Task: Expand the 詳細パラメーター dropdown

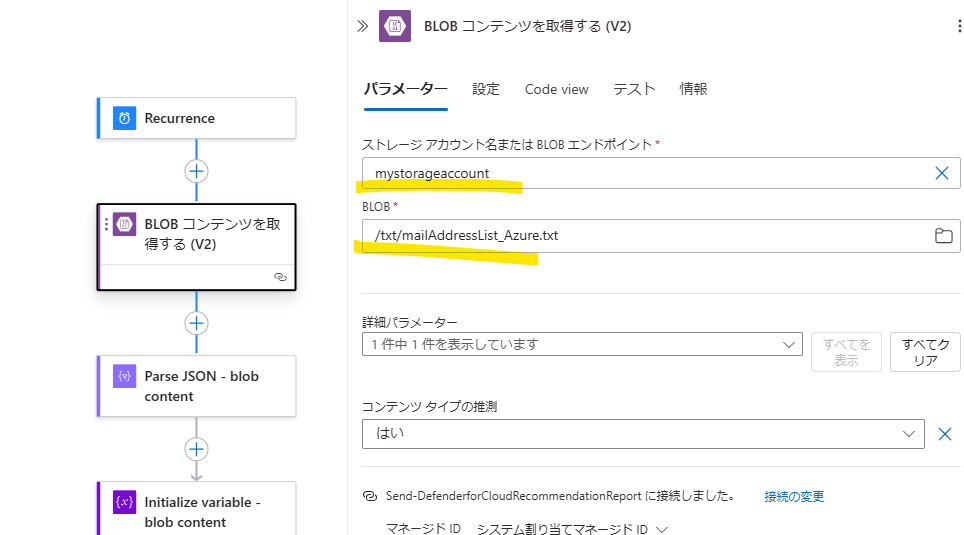Action: click(x=582, y=344)
